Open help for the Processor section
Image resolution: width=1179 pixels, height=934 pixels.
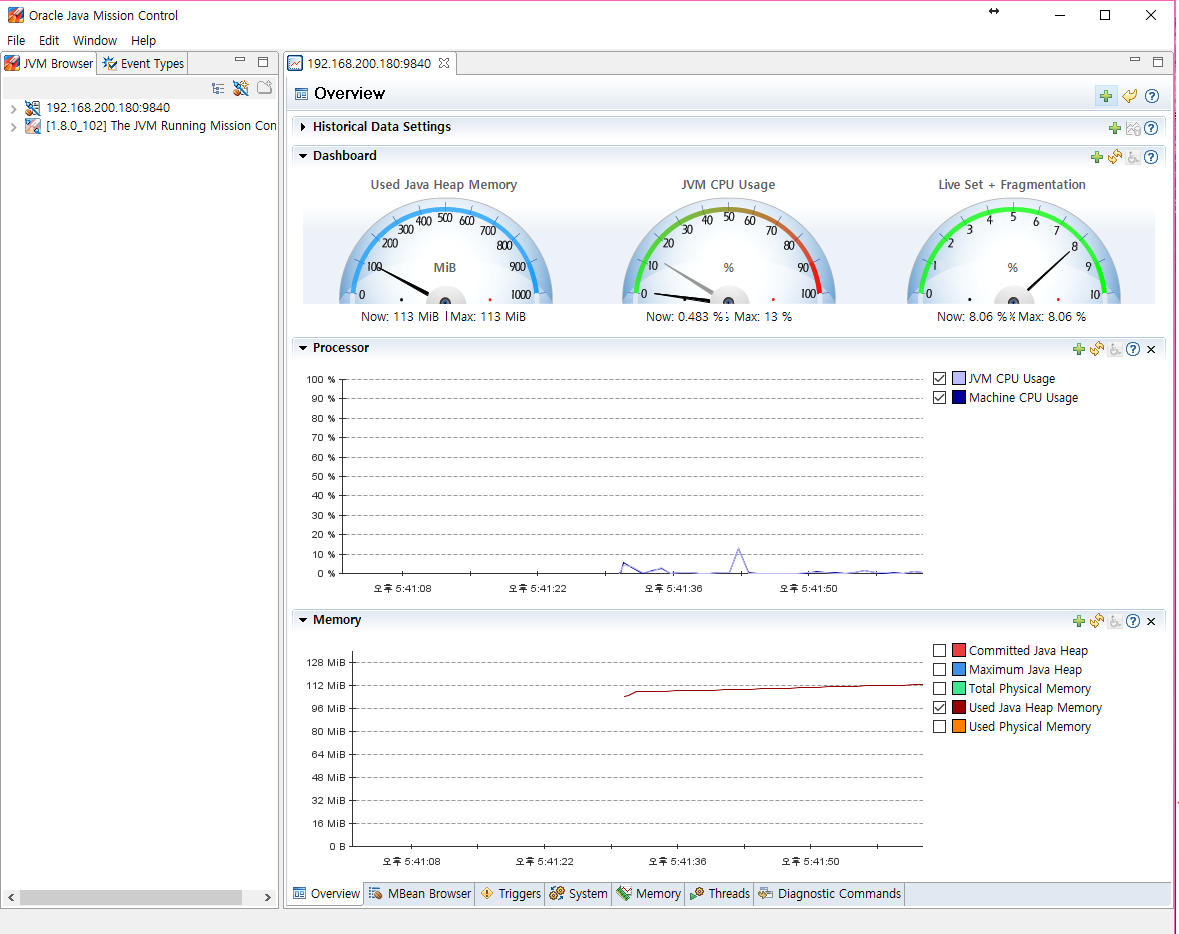click(1133, 349)
